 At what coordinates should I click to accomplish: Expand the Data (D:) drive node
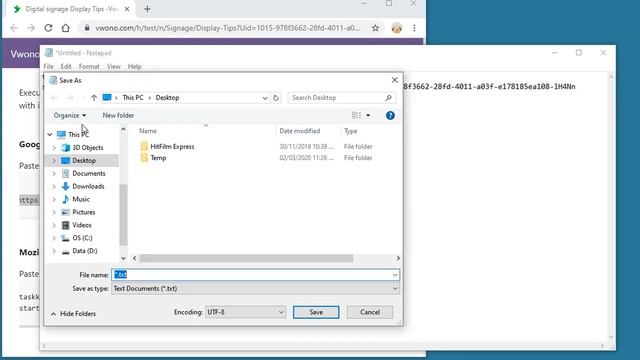(54, 251)
